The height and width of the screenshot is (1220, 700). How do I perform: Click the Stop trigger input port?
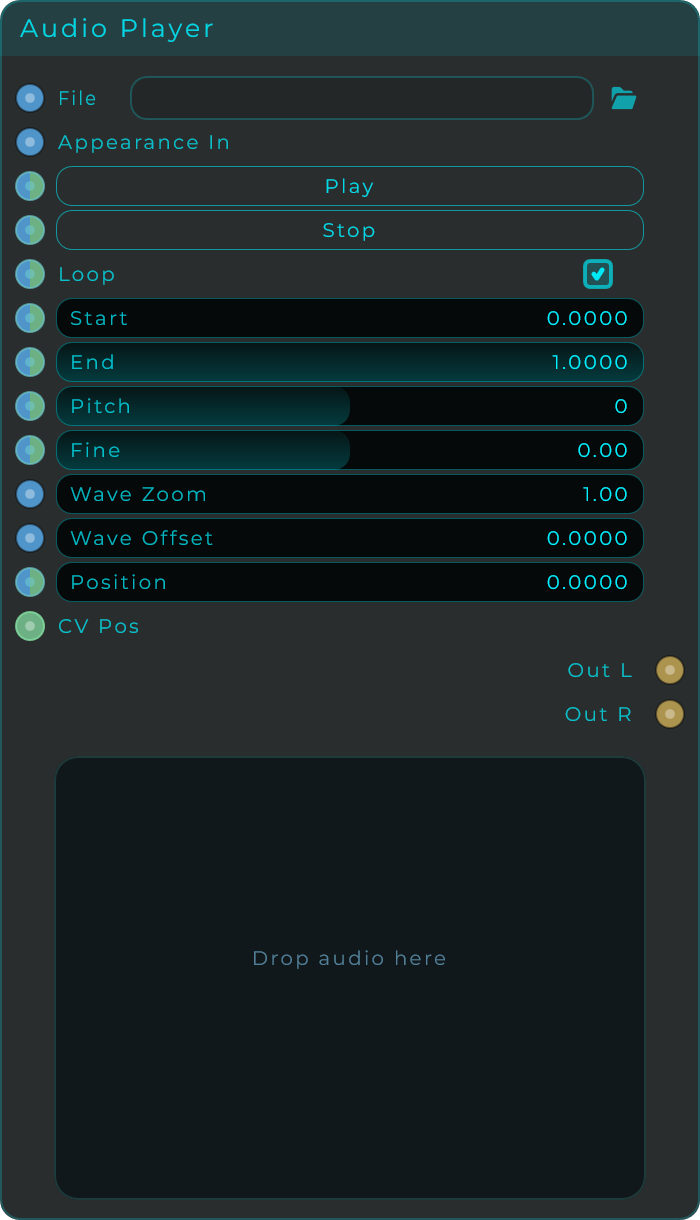pos(29,229)
